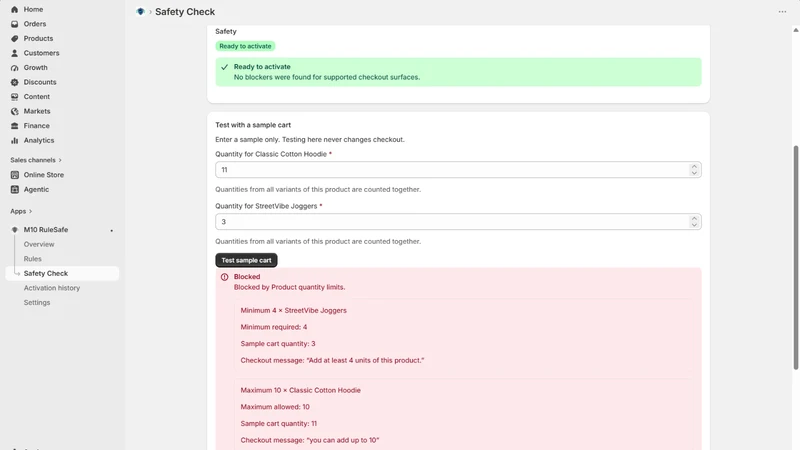This screenshot has height=450, width=800.
Task: Open the RuleSafe Overview page
Action: pos(39,244)
